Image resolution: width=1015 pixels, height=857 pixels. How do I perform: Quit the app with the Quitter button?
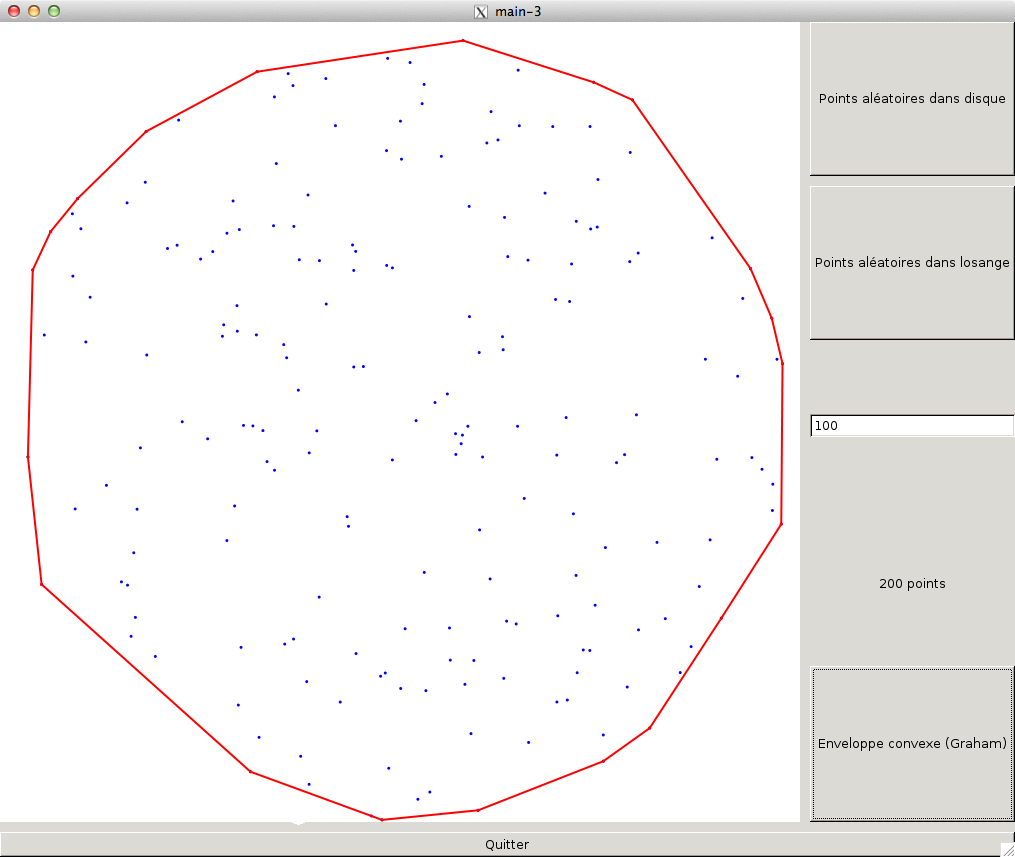point(506,844)
